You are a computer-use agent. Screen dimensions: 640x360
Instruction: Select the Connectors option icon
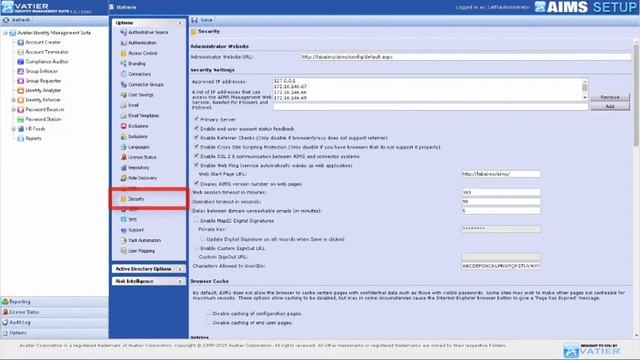123,74
